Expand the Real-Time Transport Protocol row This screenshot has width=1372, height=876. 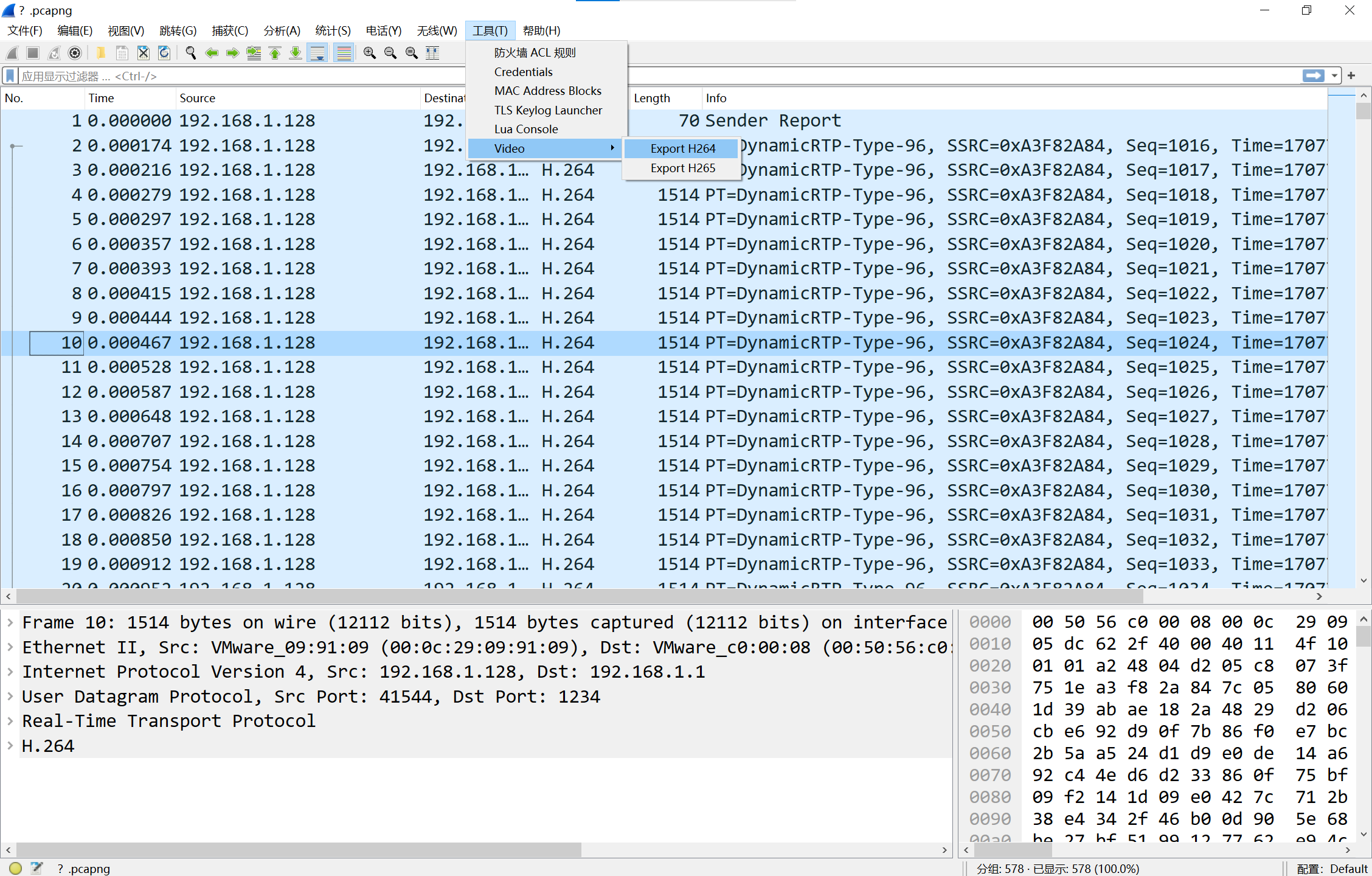[10, 721]
